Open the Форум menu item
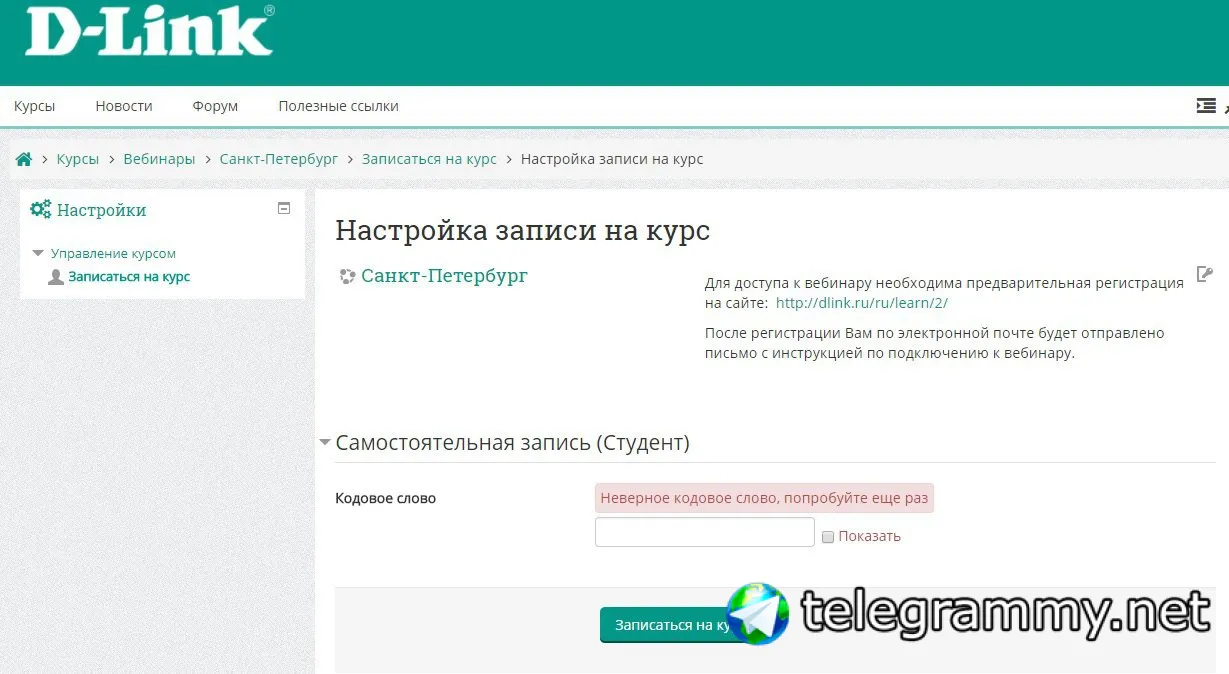 pyautogui.click(x=215, y=106)
